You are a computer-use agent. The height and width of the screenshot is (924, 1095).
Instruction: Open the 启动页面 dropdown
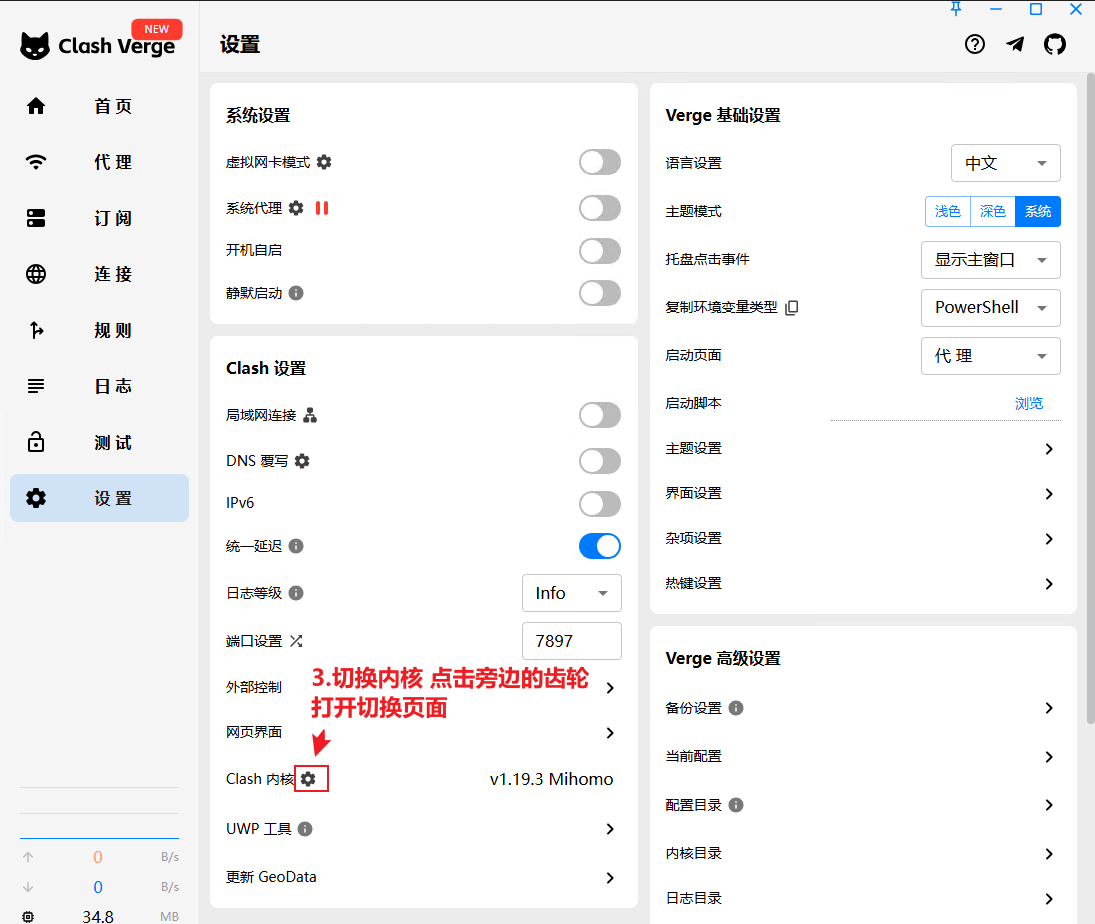pos(990,356)
